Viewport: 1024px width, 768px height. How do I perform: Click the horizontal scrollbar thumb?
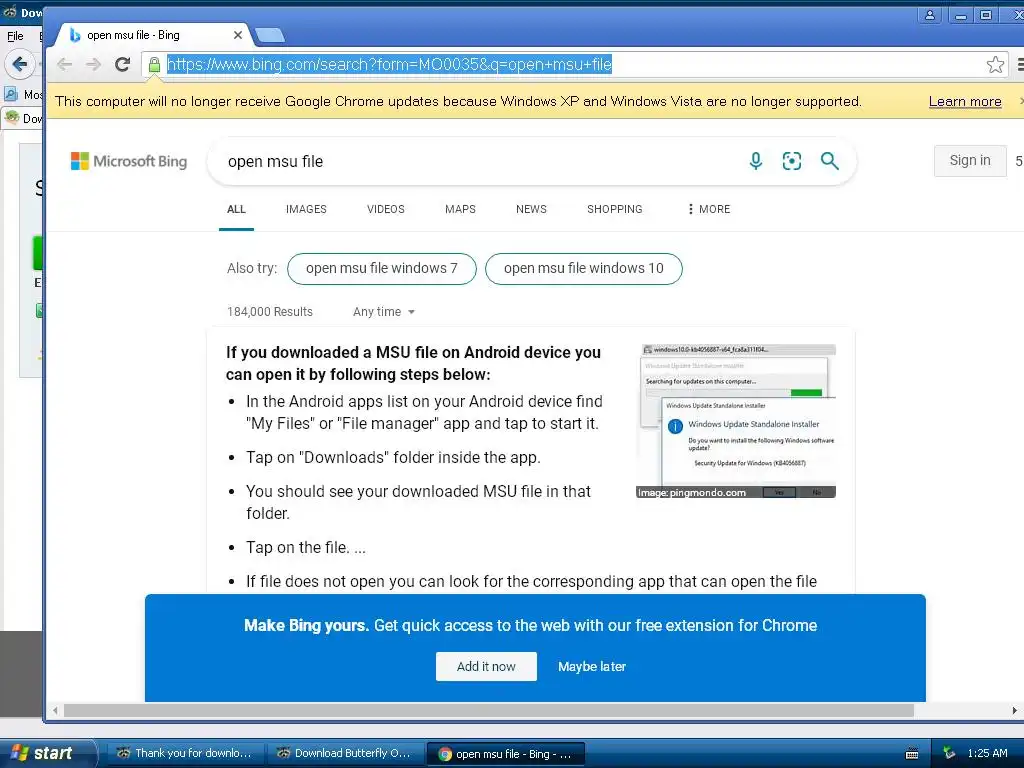click(x=488, y=711)
